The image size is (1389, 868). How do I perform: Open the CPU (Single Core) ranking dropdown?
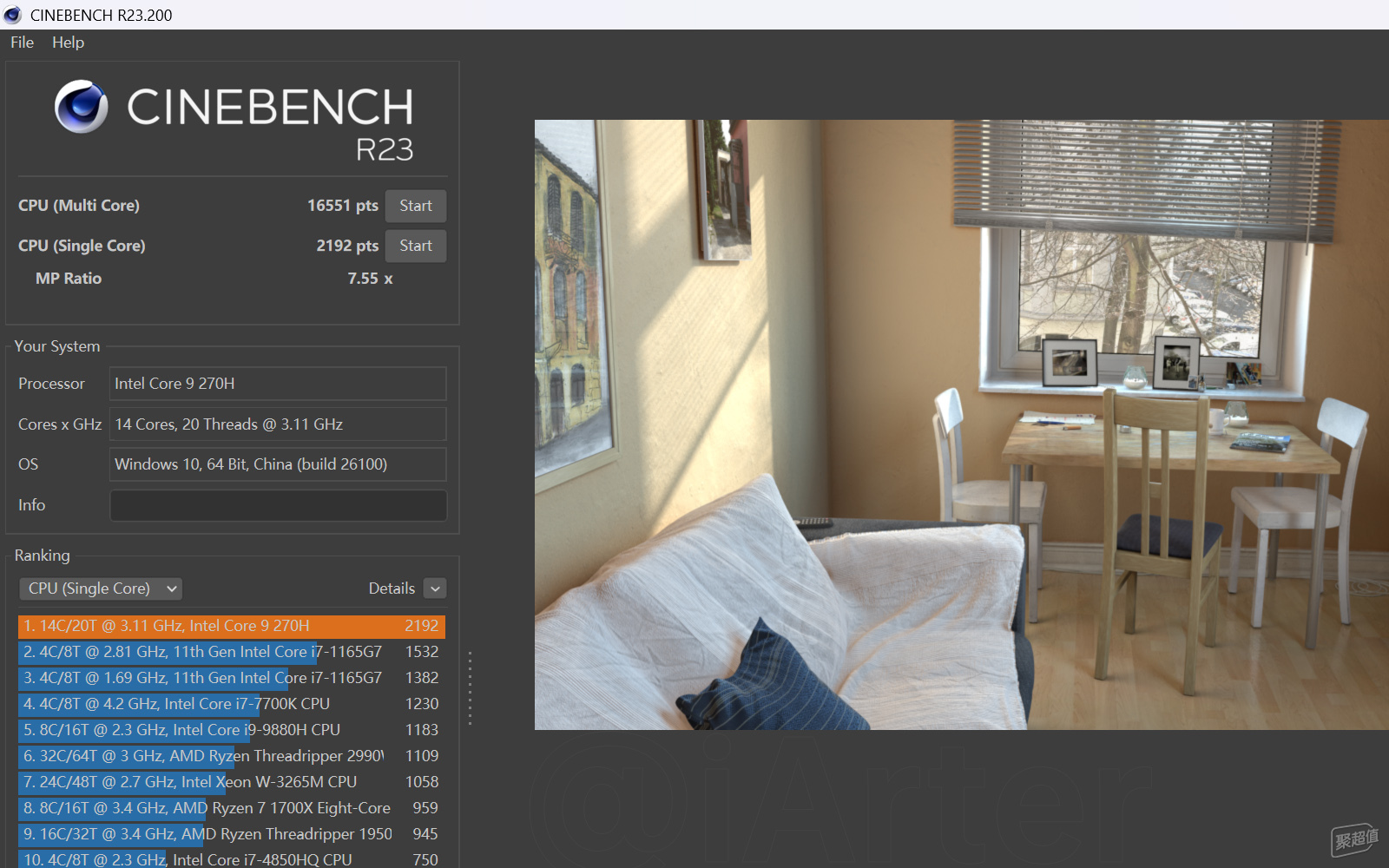point(101,589)
